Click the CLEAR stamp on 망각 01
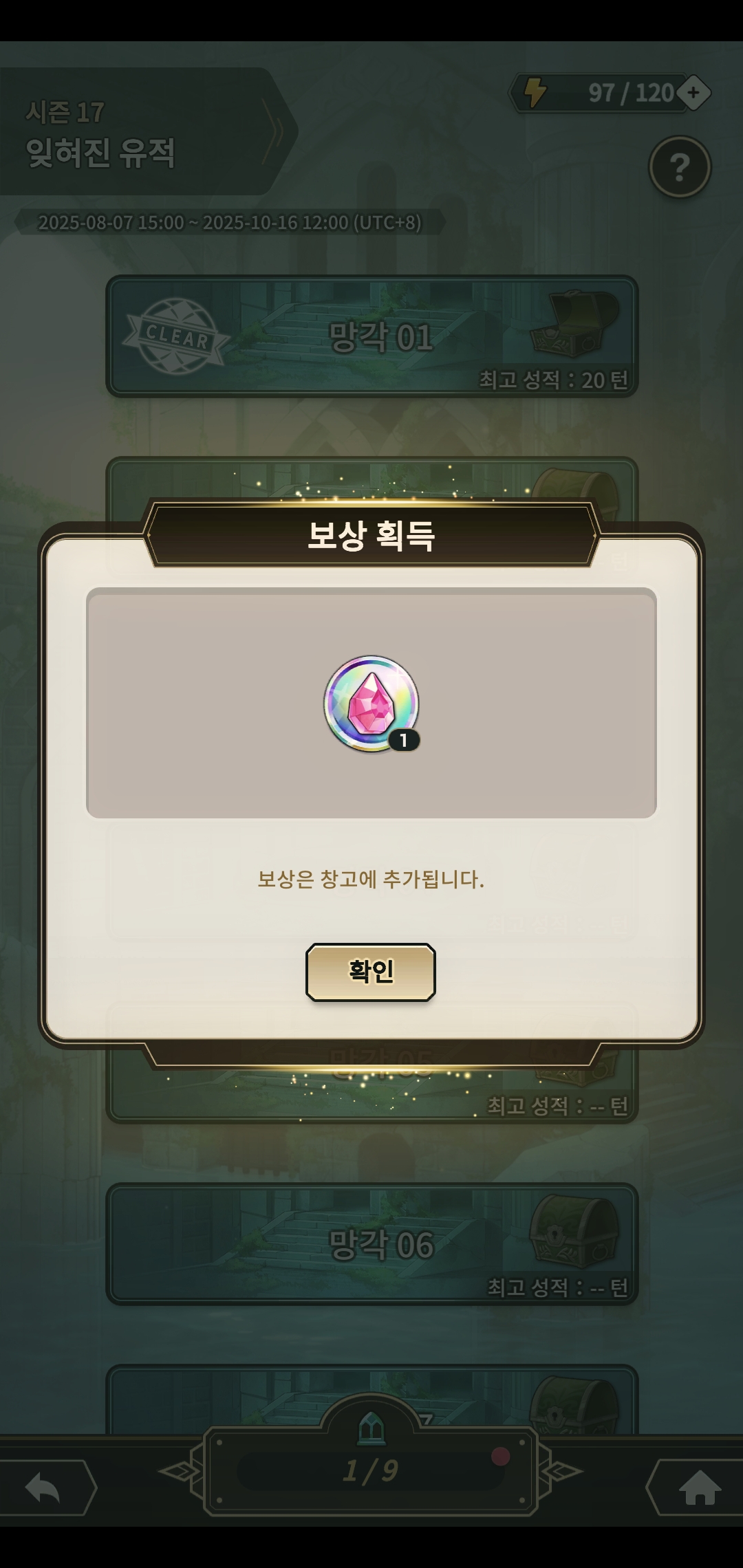Viewport: 743px width, 1568px height. click(176, 336)
